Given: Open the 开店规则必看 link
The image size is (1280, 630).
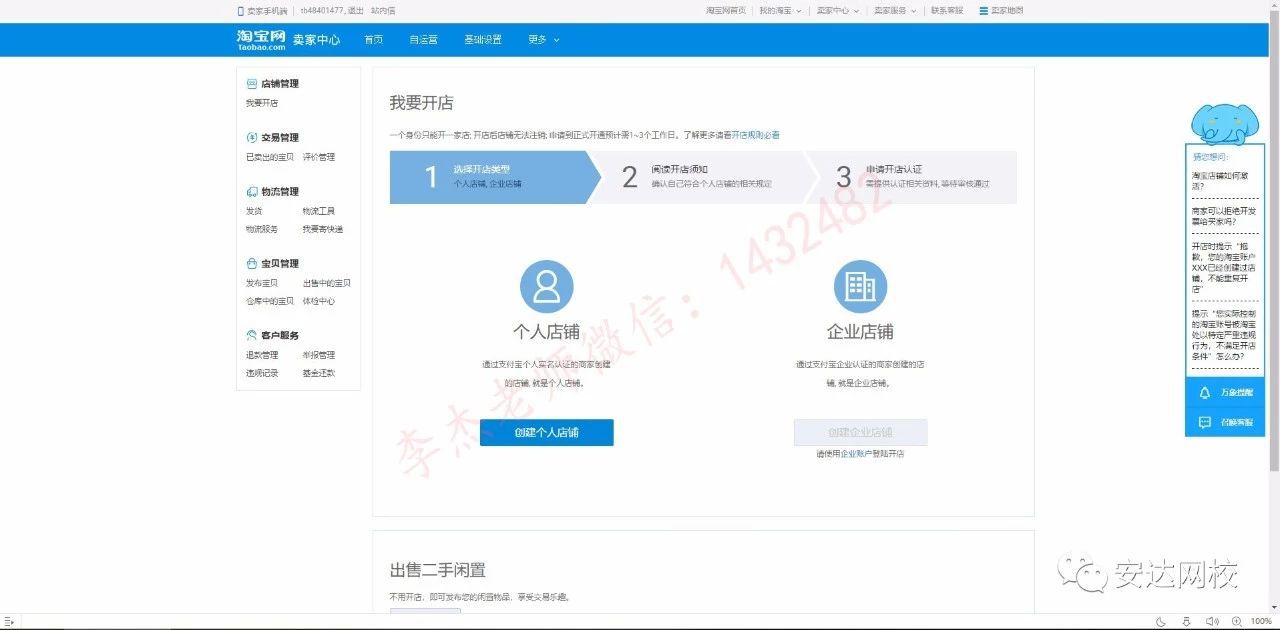Looking at the screenshot, I should [756, 134].
